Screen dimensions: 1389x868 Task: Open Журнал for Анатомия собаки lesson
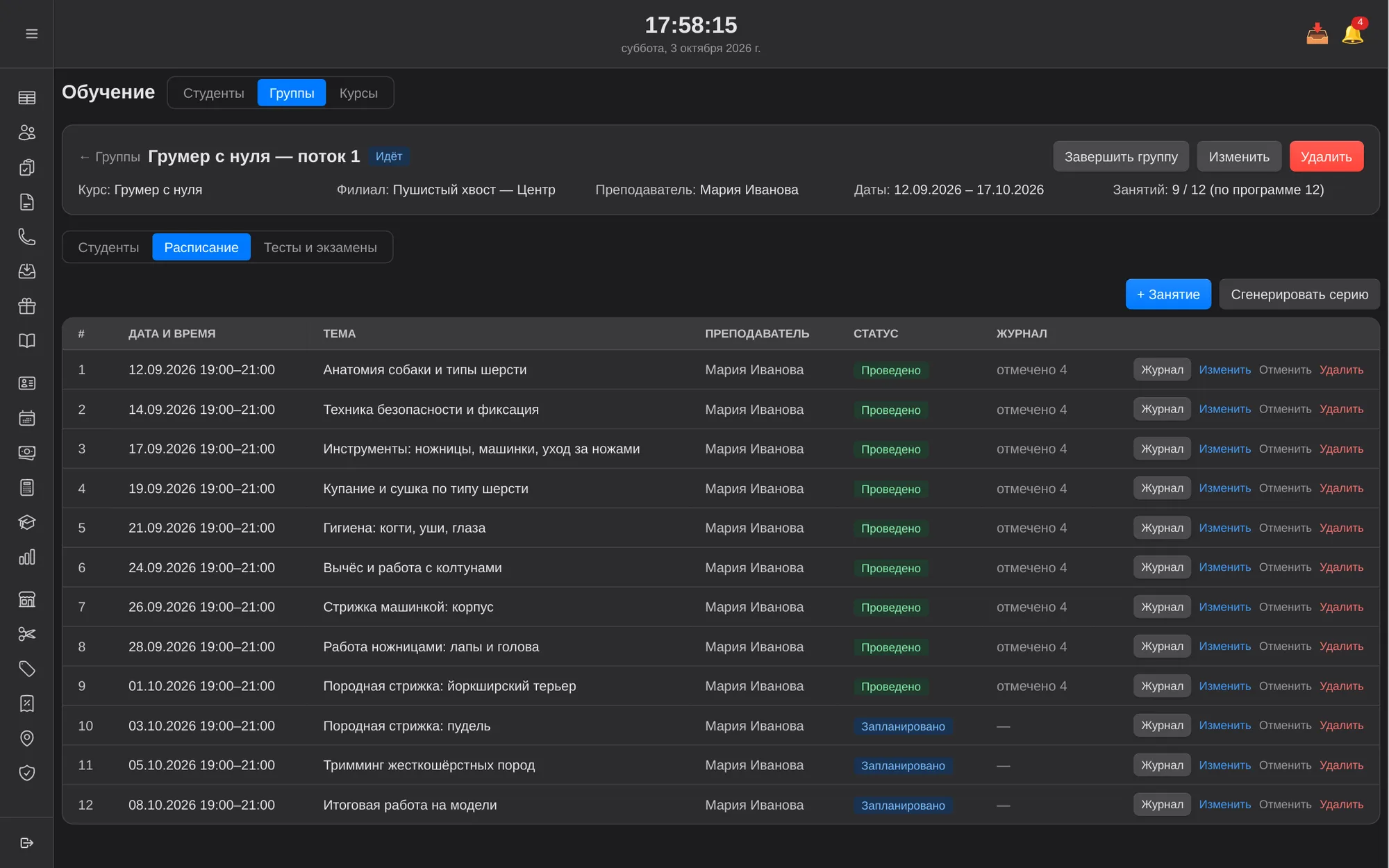point(1162,370)
